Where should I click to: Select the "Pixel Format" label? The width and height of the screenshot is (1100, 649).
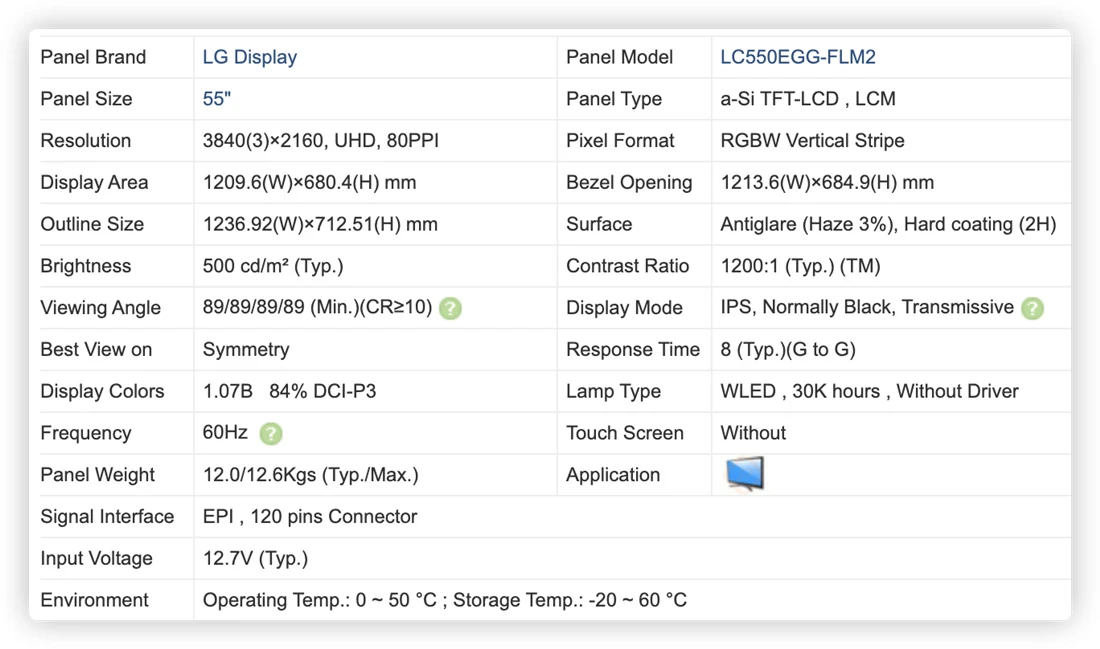pyautogui.click(x=620, y=140)
